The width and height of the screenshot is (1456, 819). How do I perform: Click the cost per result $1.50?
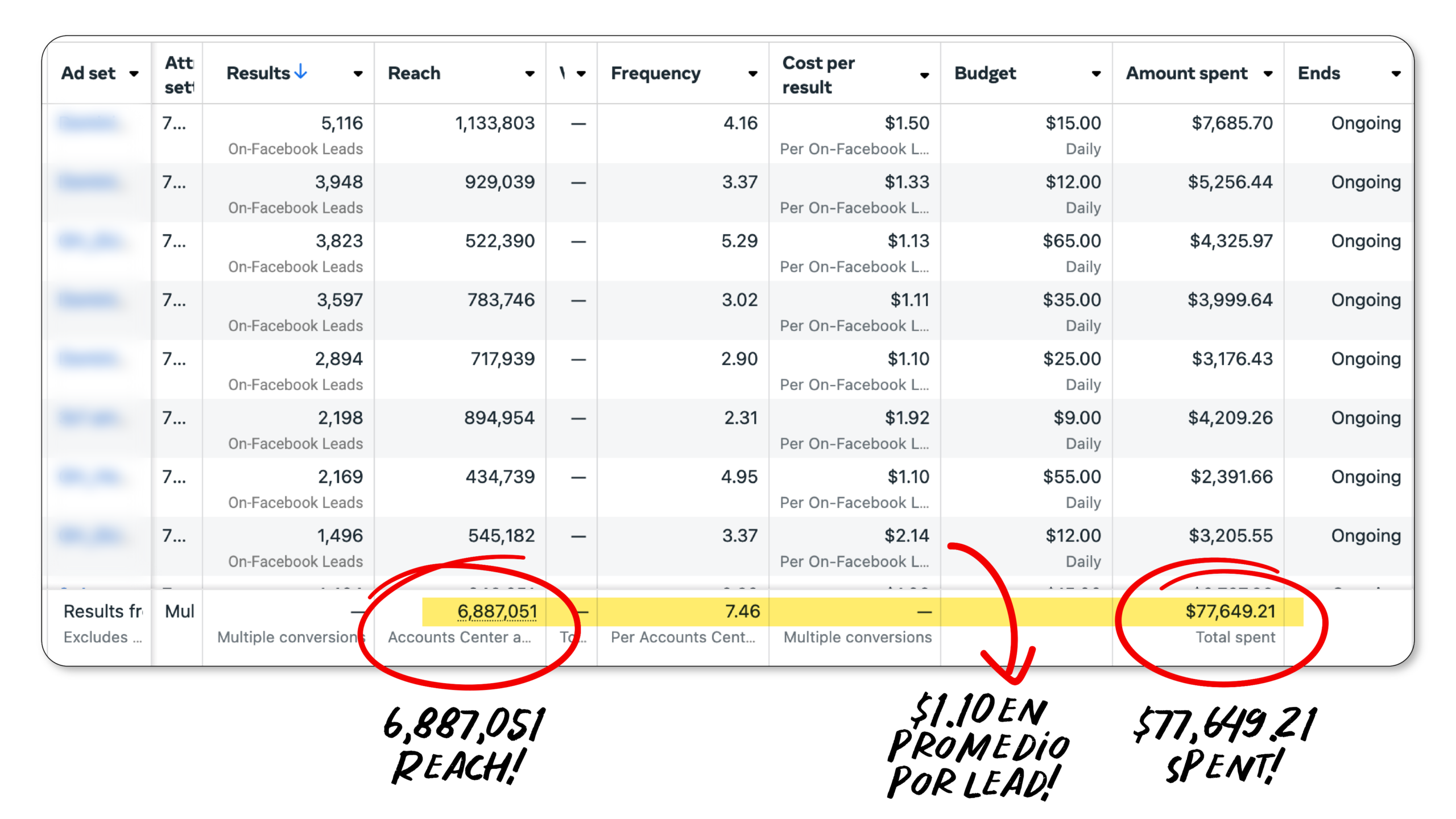click(x=907, y=123)
